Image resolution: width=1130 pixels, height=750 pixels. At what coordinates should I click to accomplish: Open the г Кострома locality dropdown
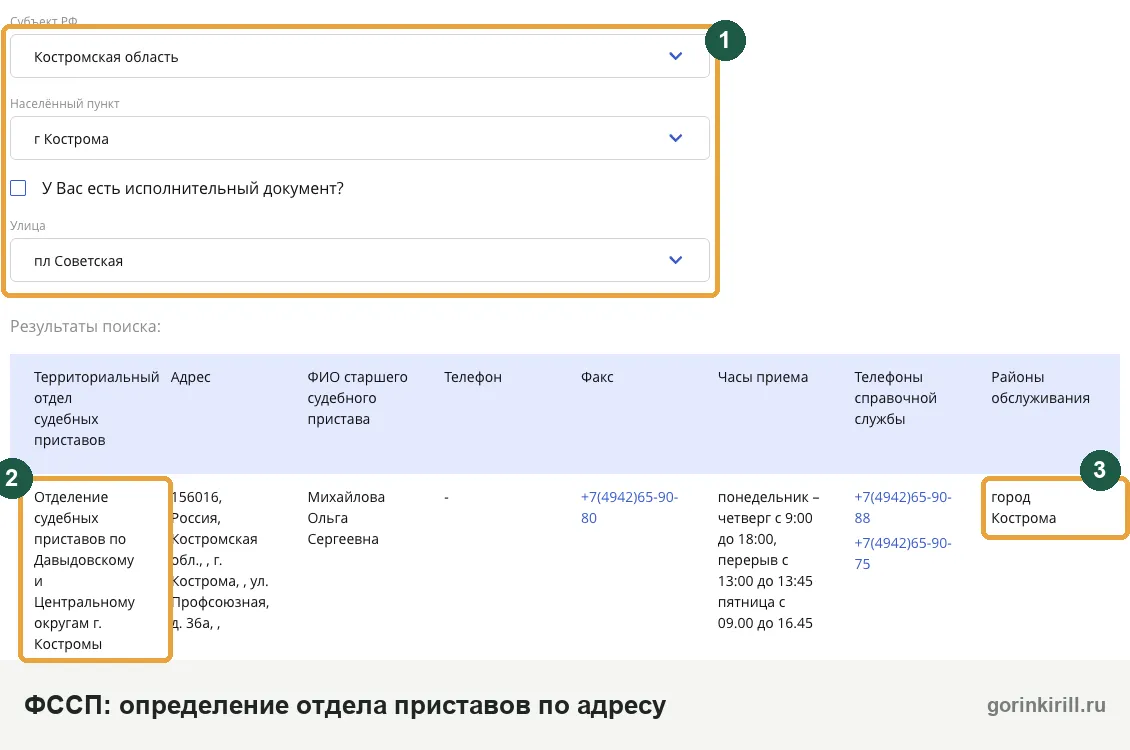(x=360, y=138)
